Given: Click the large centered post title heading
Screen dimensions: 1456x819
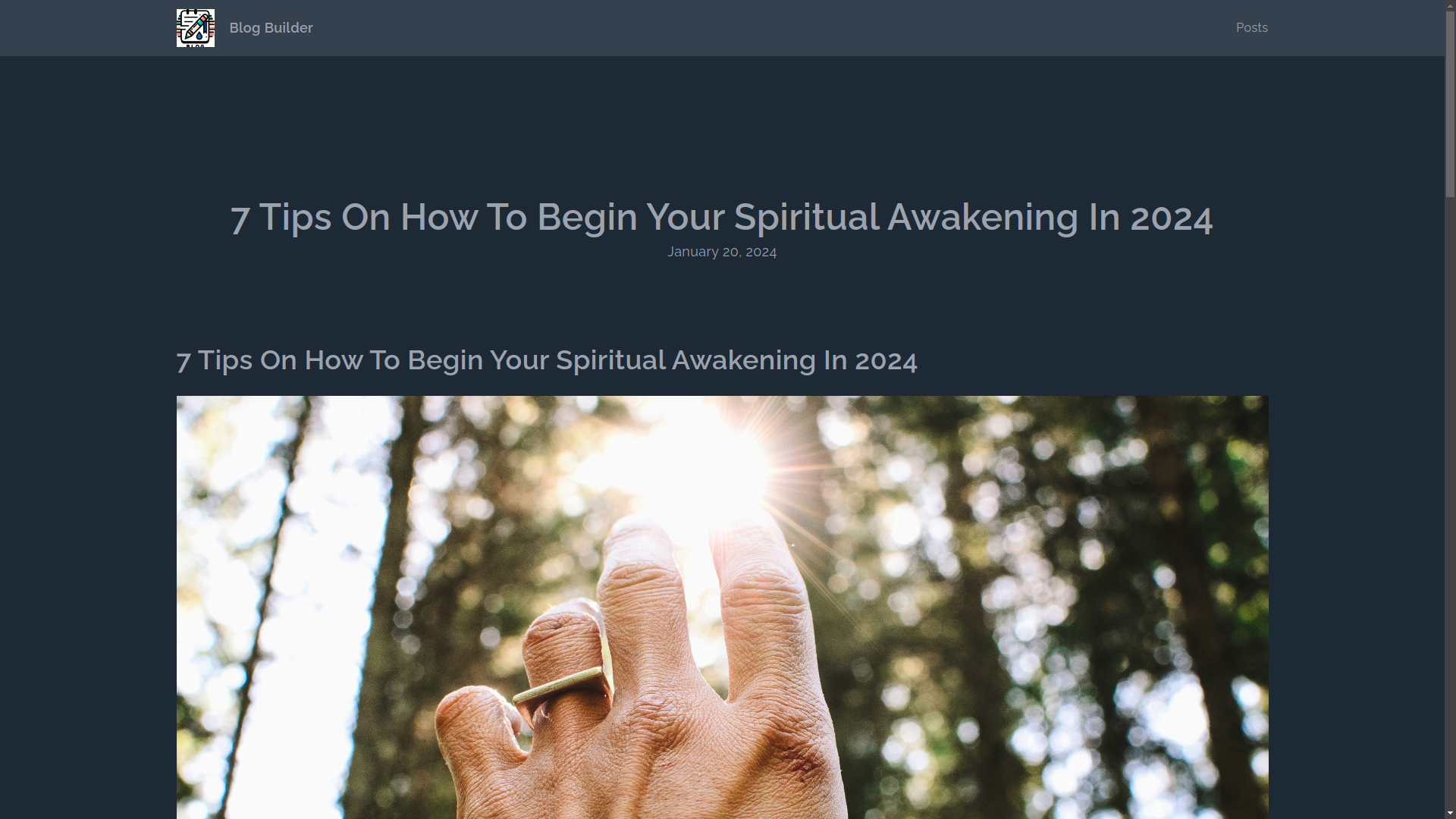Looking at the screenshot, I should coord(722,218).
